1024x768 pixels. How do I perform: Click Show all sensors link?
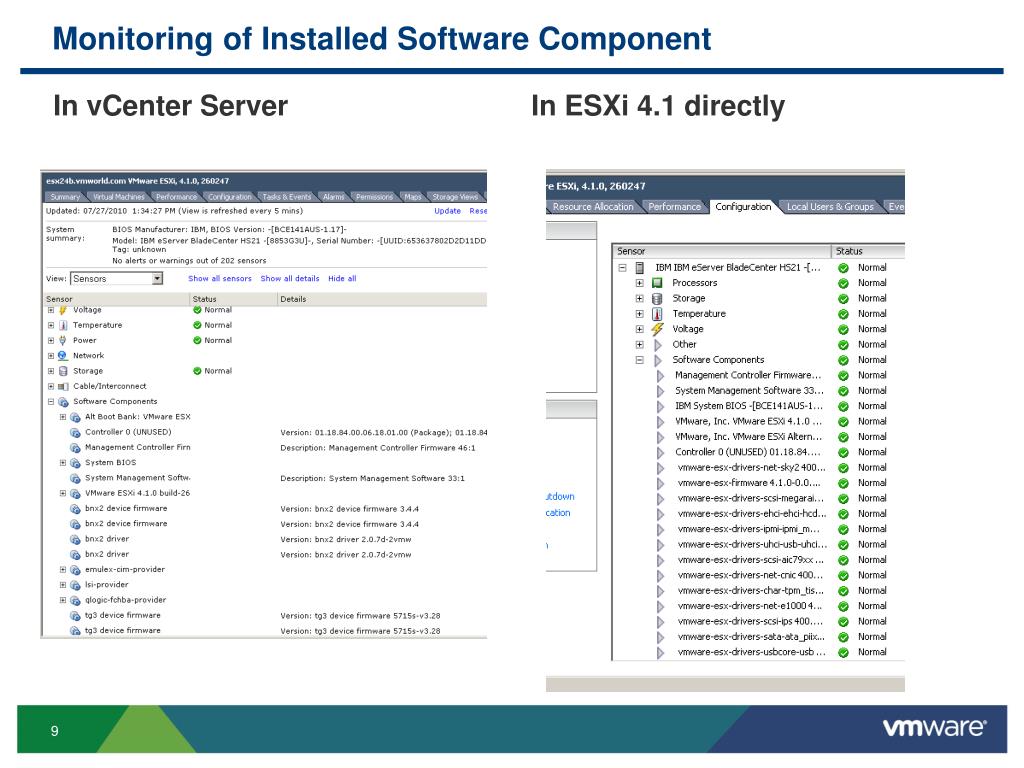219,278
